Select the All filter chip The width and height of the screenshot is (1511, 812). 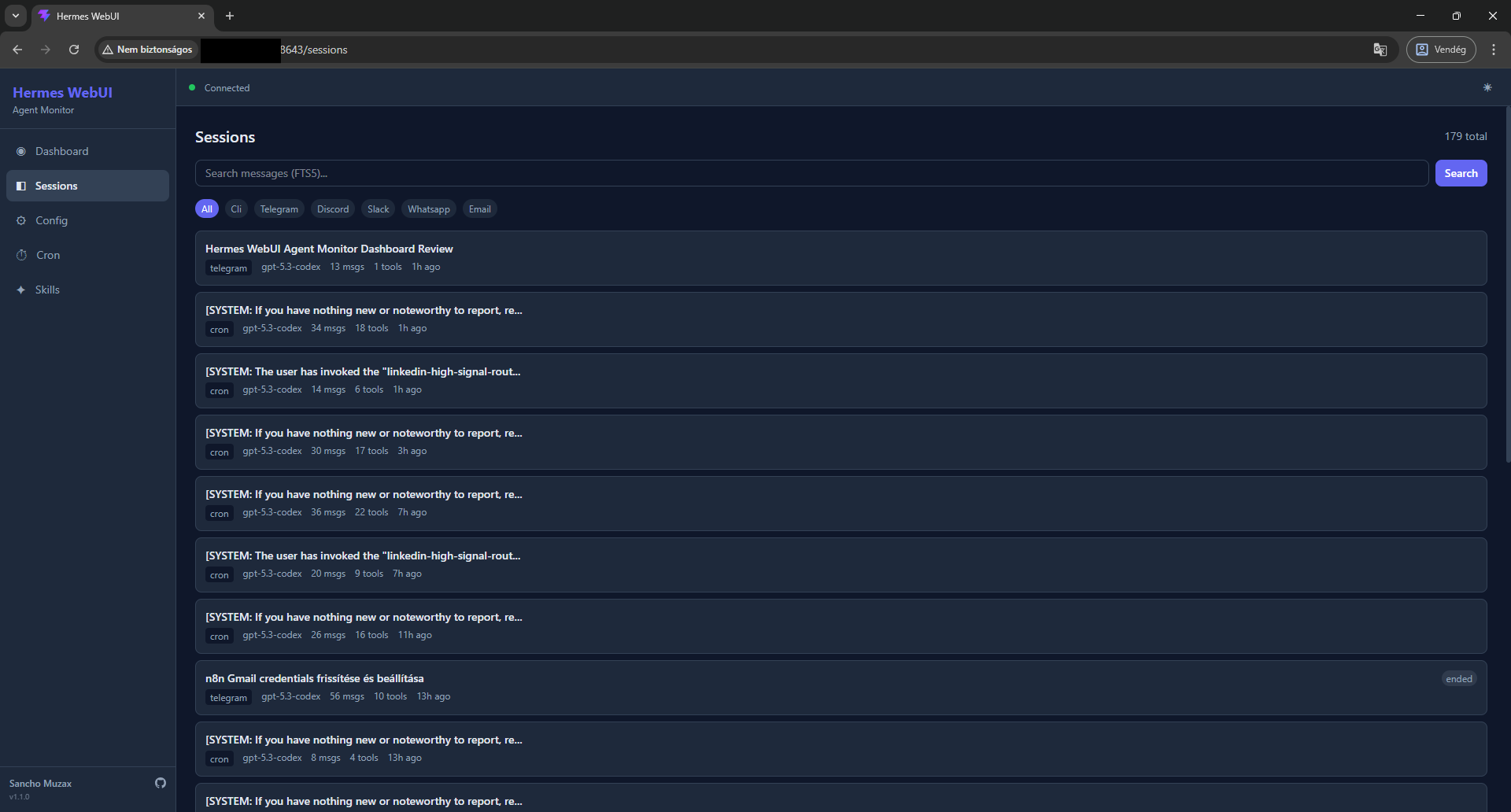(207, 209)
